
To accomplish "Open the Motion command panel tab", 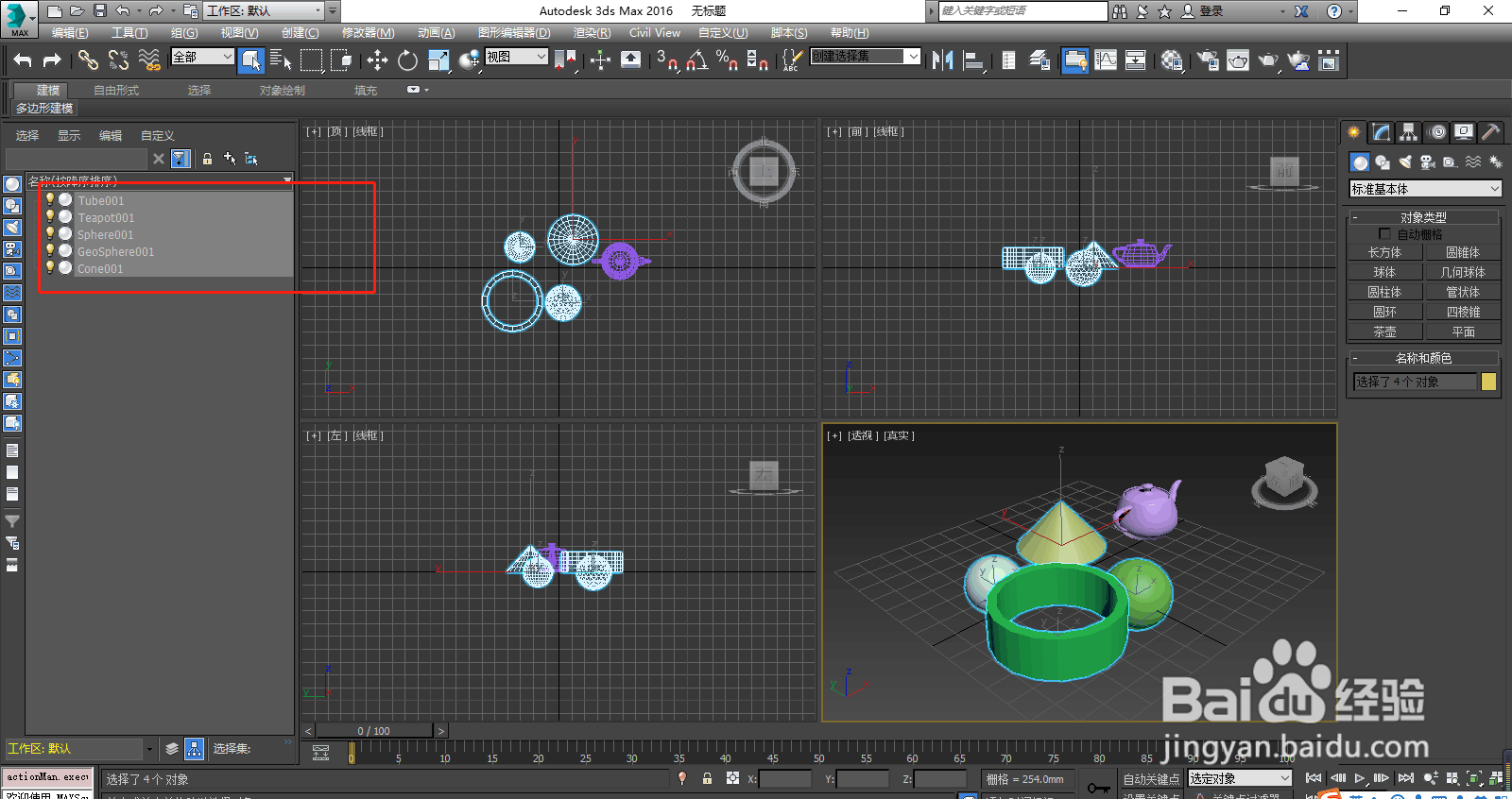I will point(1436,132).
